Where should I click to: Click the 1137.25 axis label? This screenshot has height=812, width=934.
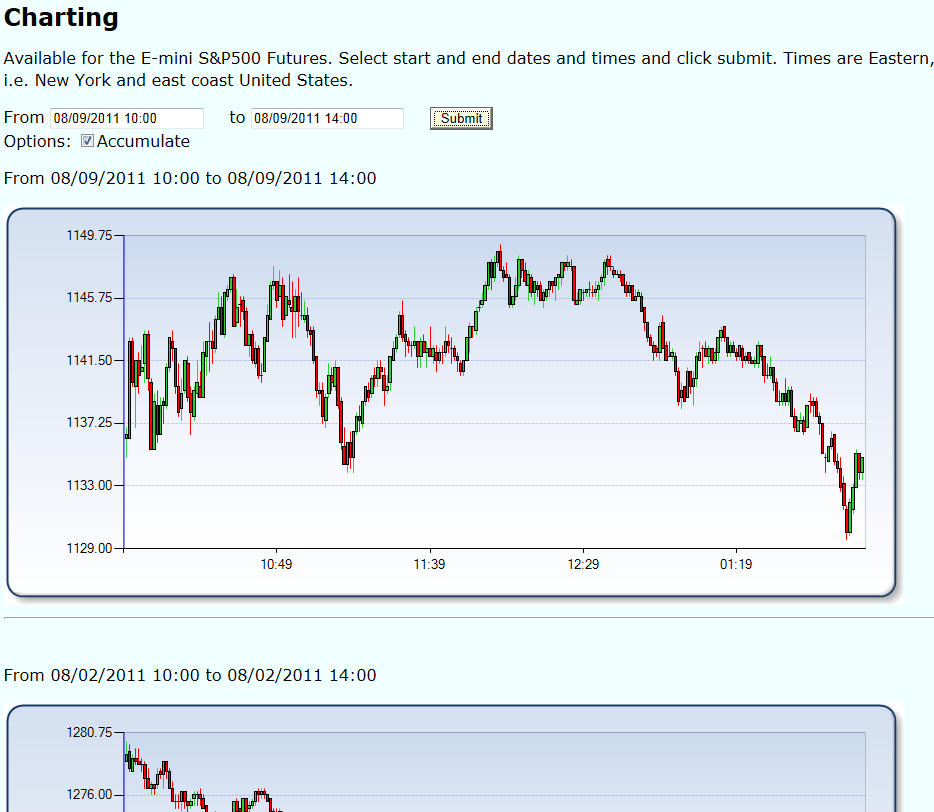(x=89, y=422)
